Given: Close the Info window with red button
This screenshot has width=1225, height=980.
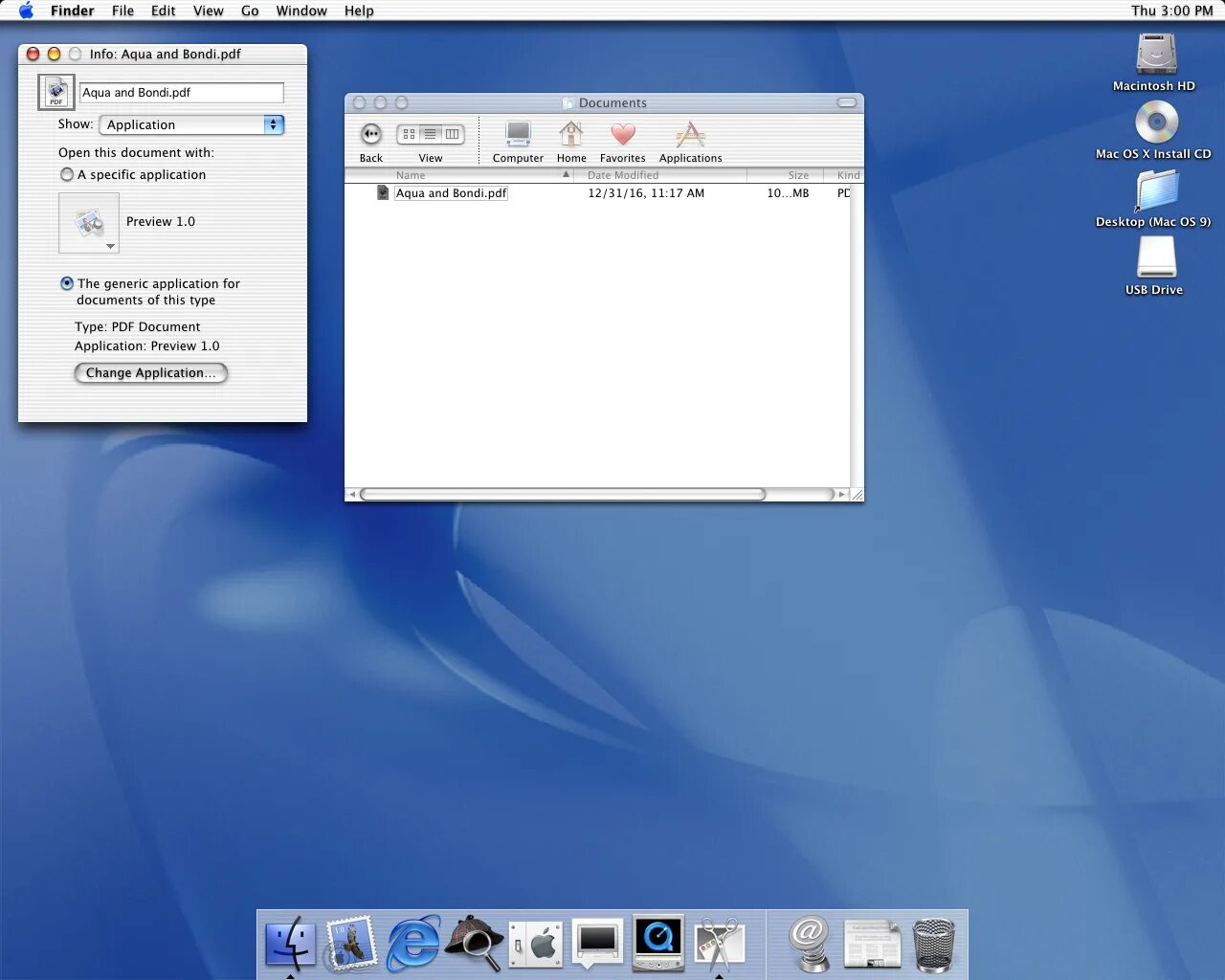Looking at the screenshot, I should click(33, 54).
